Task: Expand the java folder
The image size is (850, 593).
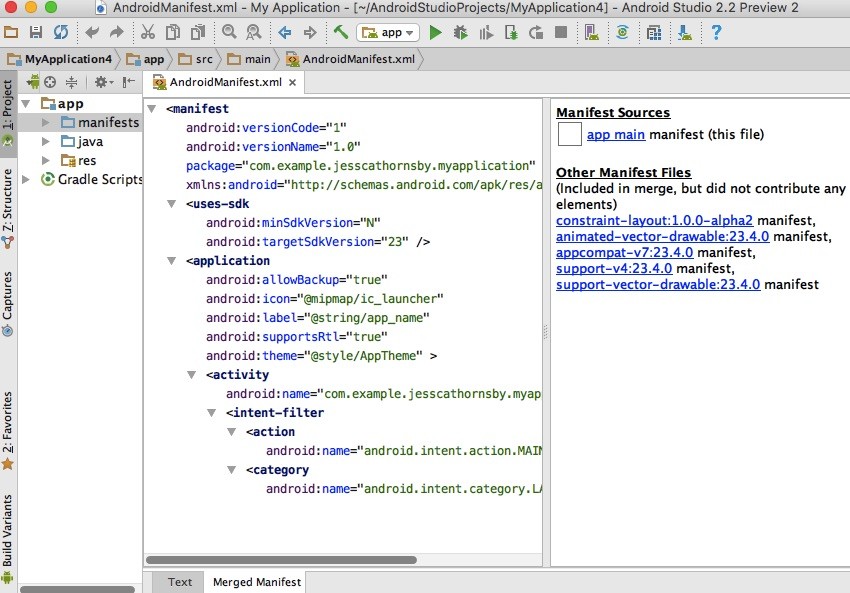Action: point(46,141)
